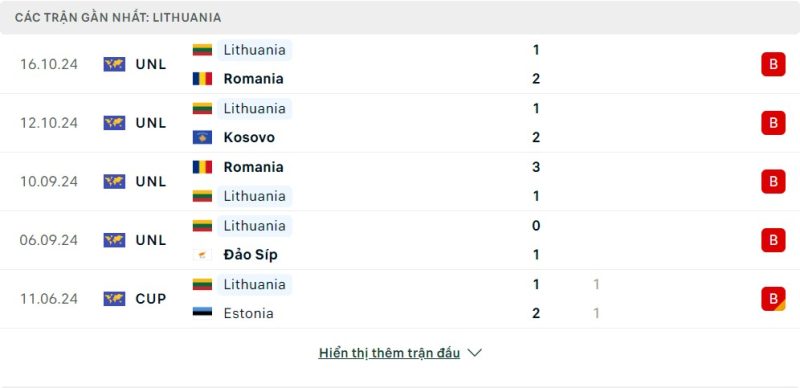Click the Kosovo flag icon
Image resolution: width=800 pixels, height=388 pixels.
pyautogui.click(x=202, y=137)
